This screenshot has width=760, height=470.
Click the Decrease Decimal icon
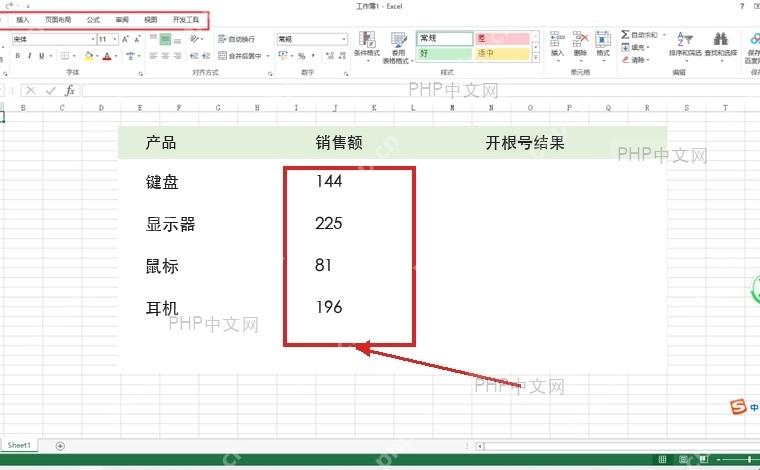[342, 56]
